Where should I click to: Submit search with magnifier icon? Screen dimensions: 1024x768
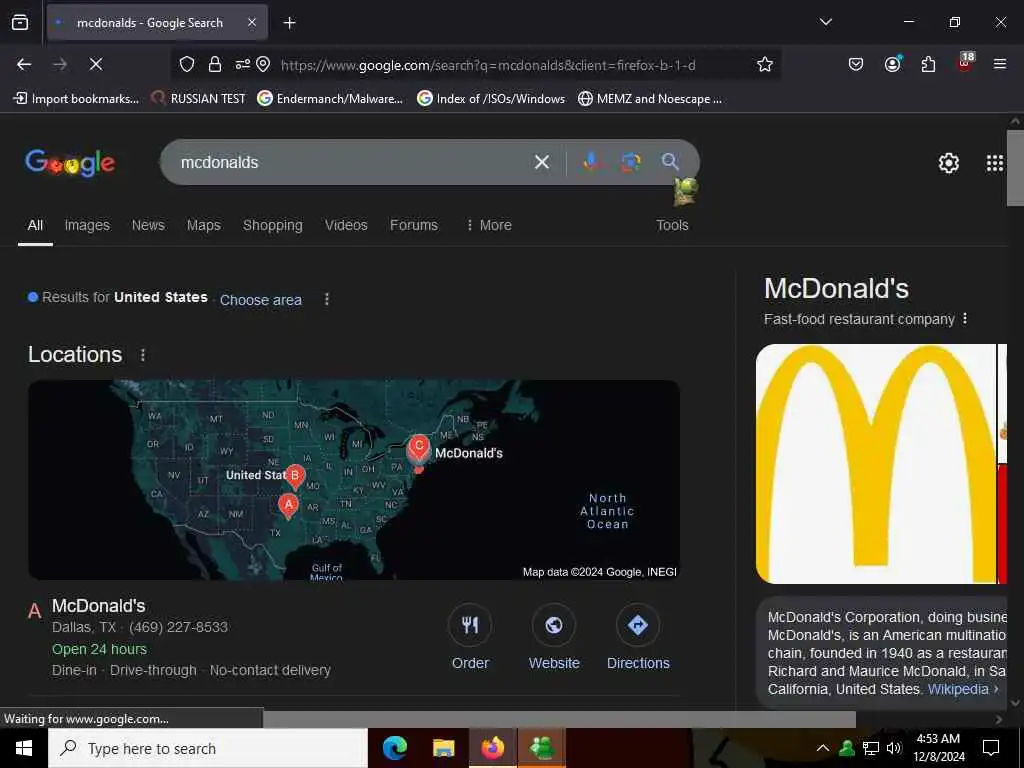[669, 161]
